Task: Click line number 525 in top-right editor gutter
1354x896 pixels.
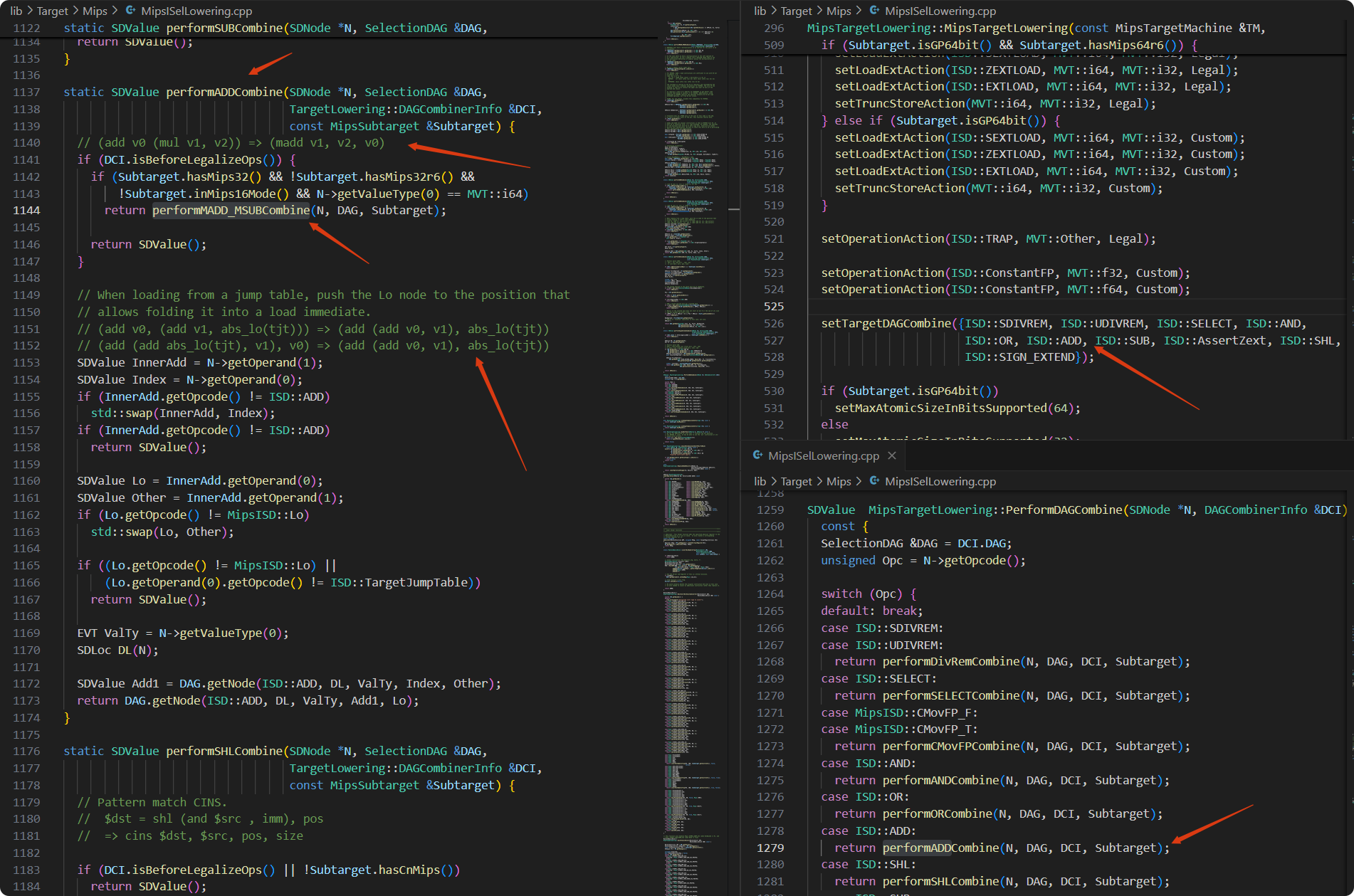Action: pyautogui.click(x=774, y=306)
